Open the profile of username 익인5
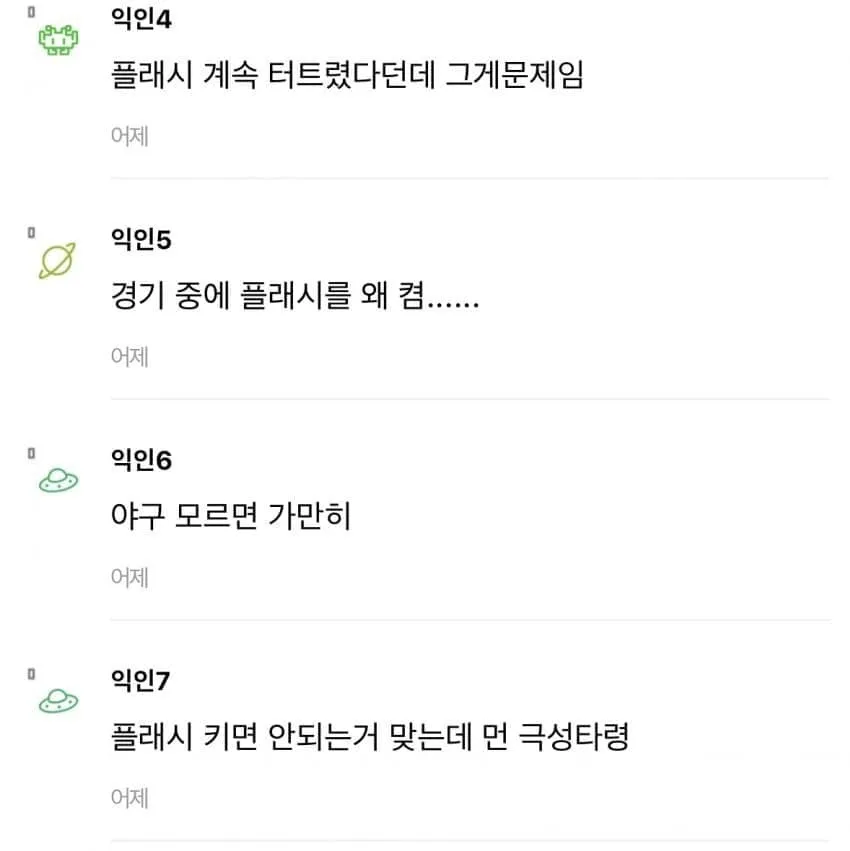850x851 pixels. [141, 239]
